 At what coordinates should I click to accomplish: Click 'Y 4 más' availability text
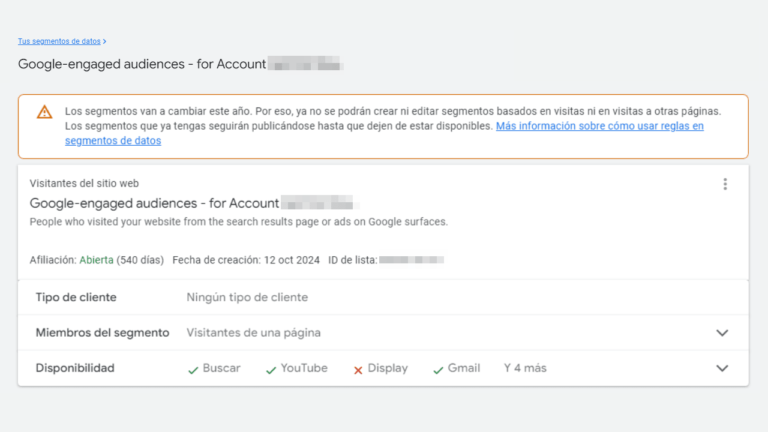pos(525,368)
